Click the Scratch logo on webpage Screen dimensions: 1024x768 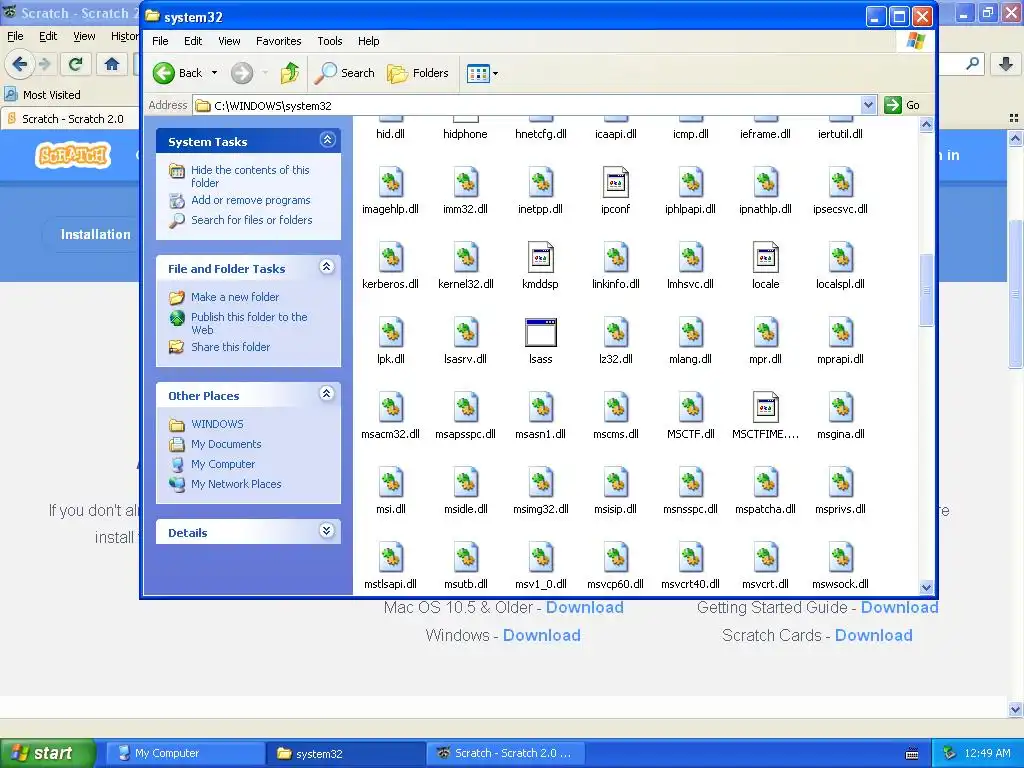[73, 155]
